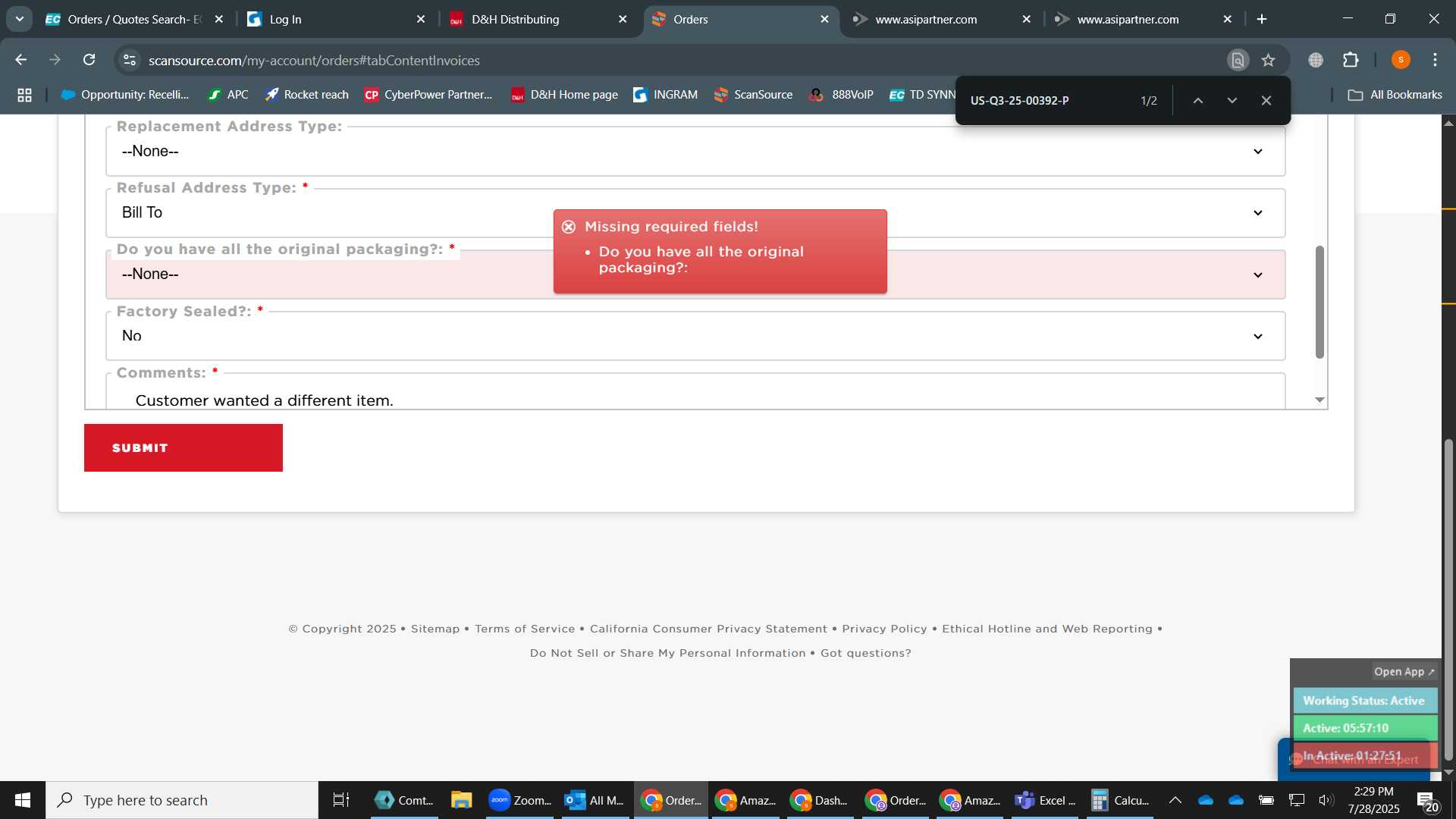Open the CyberPower Partner bookmark
Screen dimensions: 1456x819
tap(428, 95)
